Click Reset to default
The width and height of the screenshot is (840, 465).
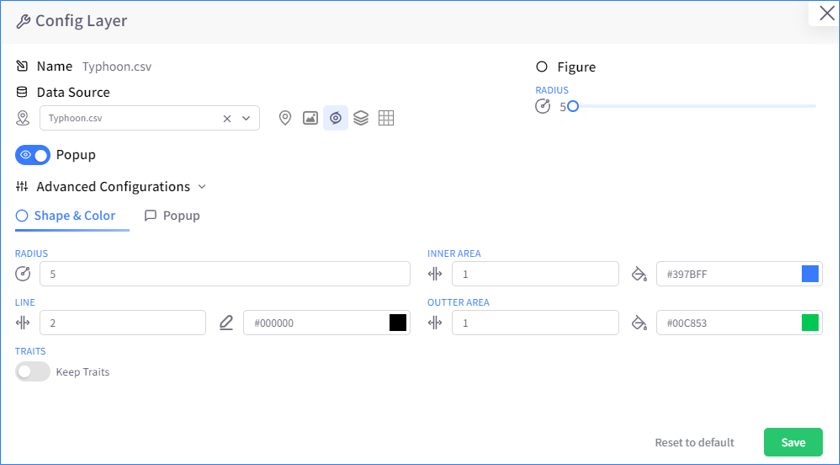(x=694, y=442)
